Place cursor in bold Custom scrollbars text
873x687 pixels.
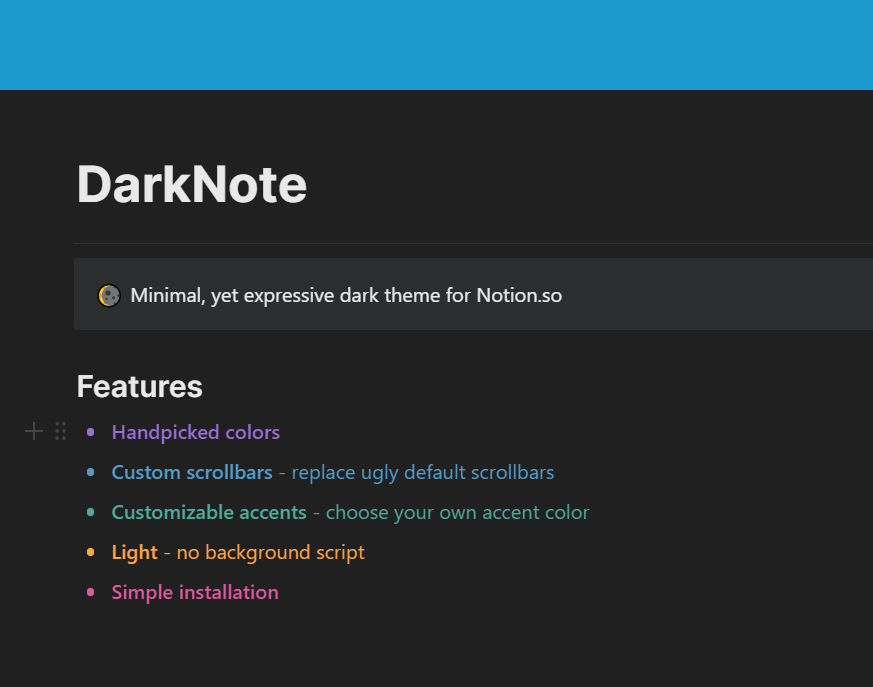point(192,472)
